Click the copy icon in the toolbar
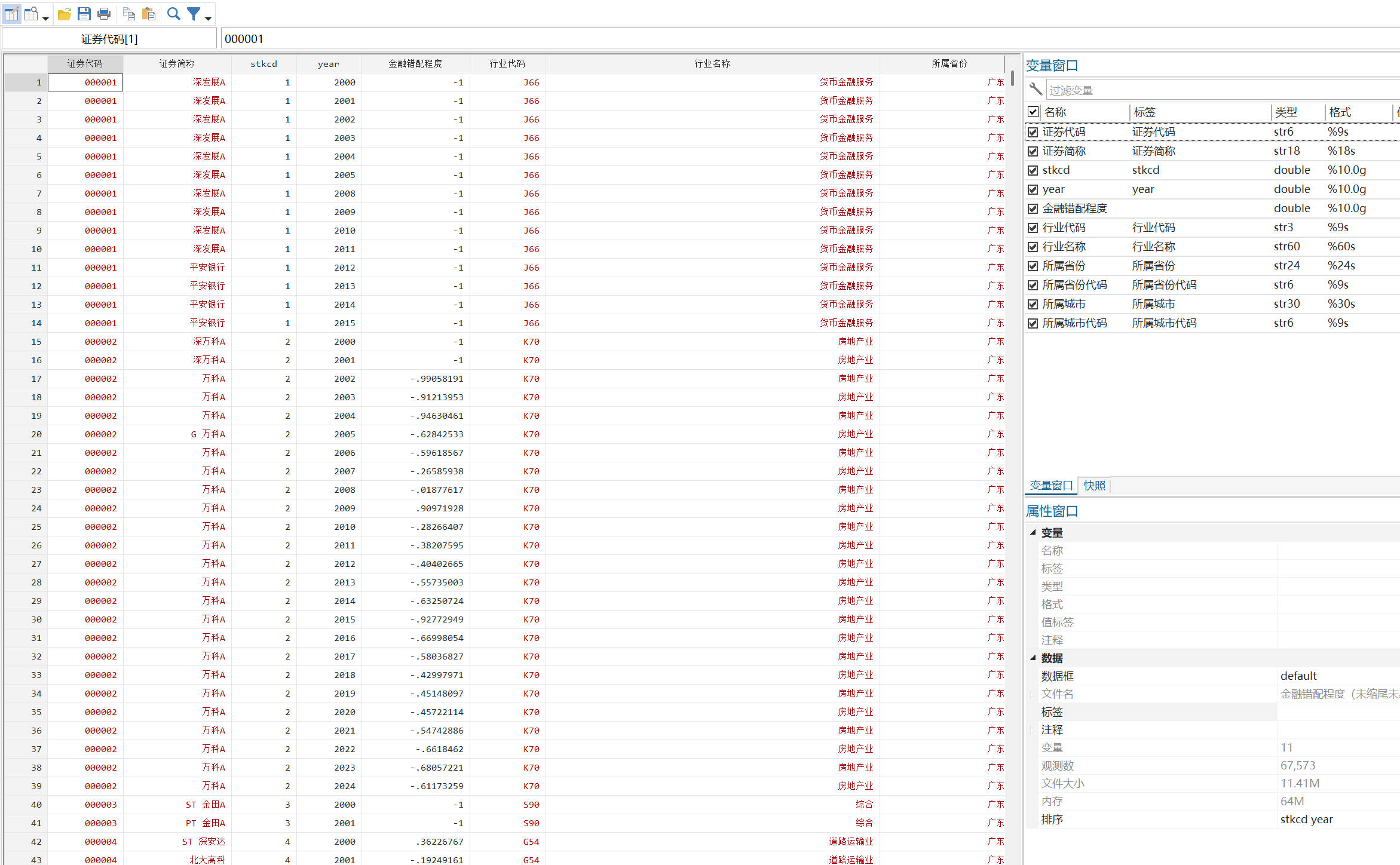 click(x=128, y=14)
